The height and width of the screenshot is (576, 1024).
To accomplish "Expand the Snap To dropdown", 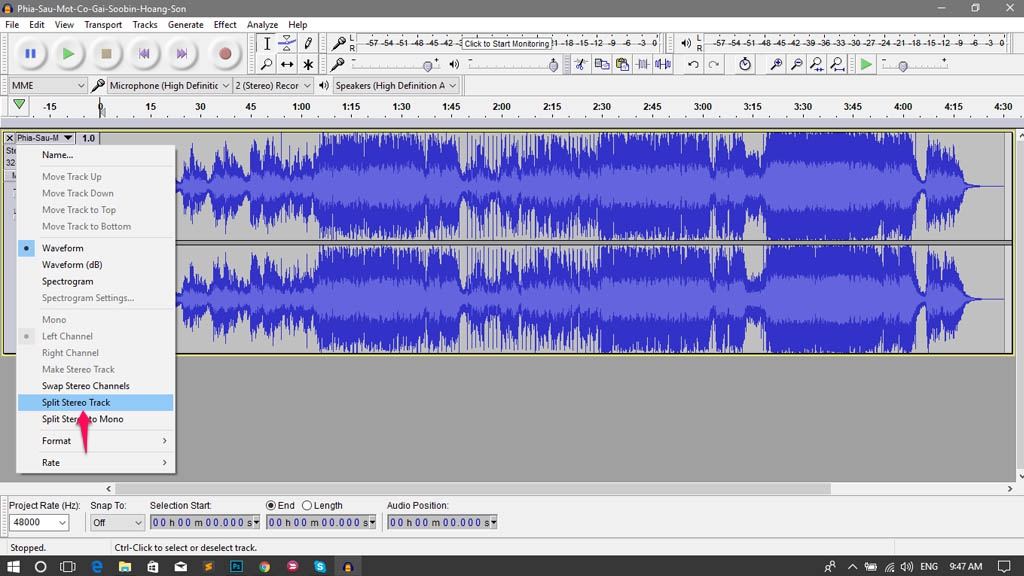I will click(x=117, y=523).
